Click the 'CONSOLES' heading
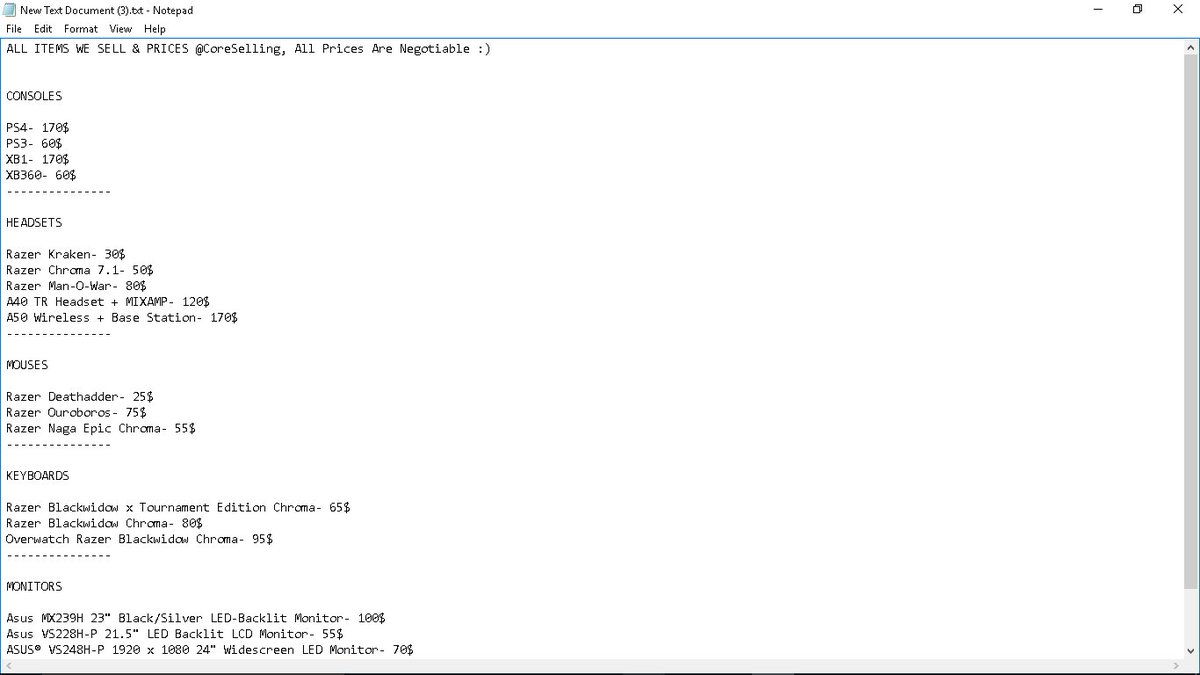Screen dimensions: 1200x675 (34, 96)
